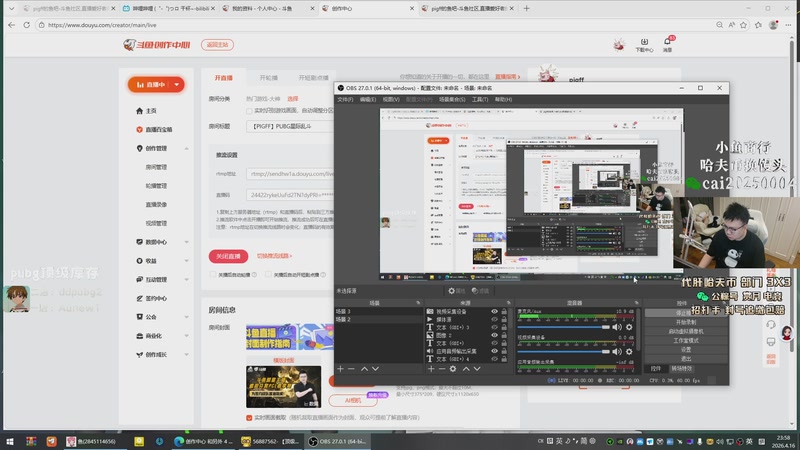
Task: Click 工作室模式 button in OBS
Action: click(686, 340)
